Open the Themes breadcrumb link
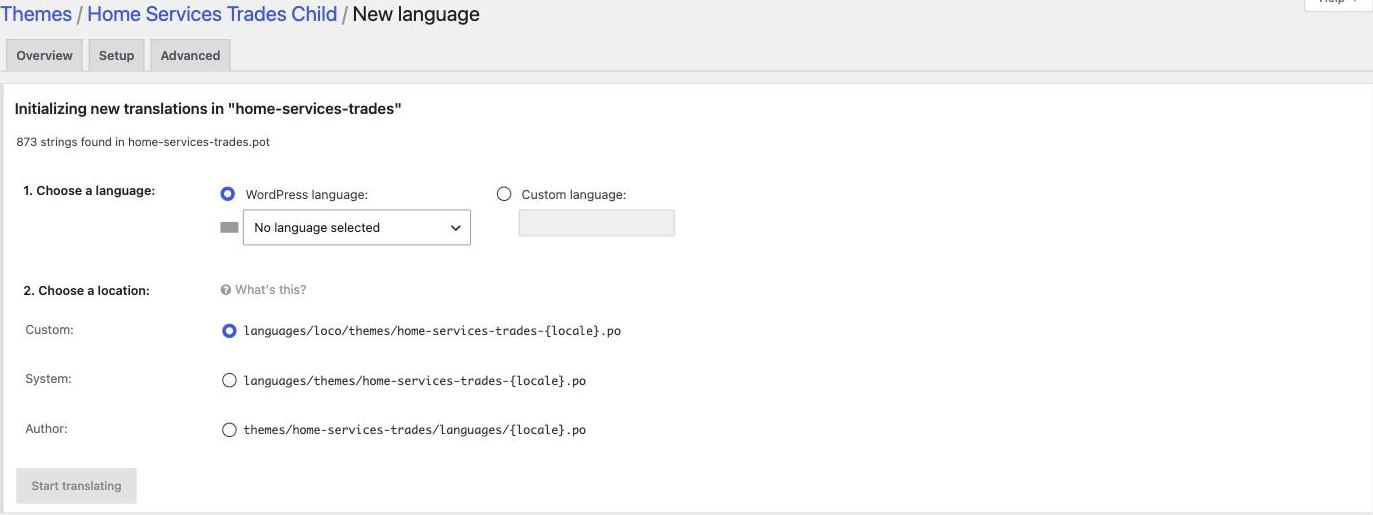 point(36,14)
